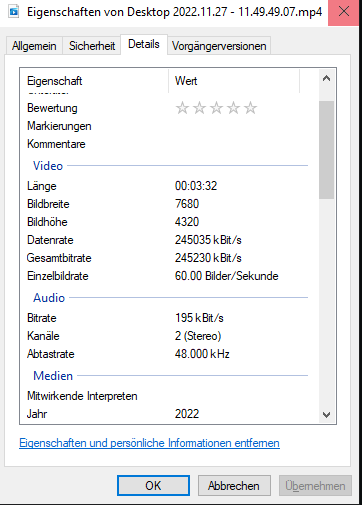
Task: Click the 195 kBit/s value
Action: pyautogui.click(x=199, y=318)
